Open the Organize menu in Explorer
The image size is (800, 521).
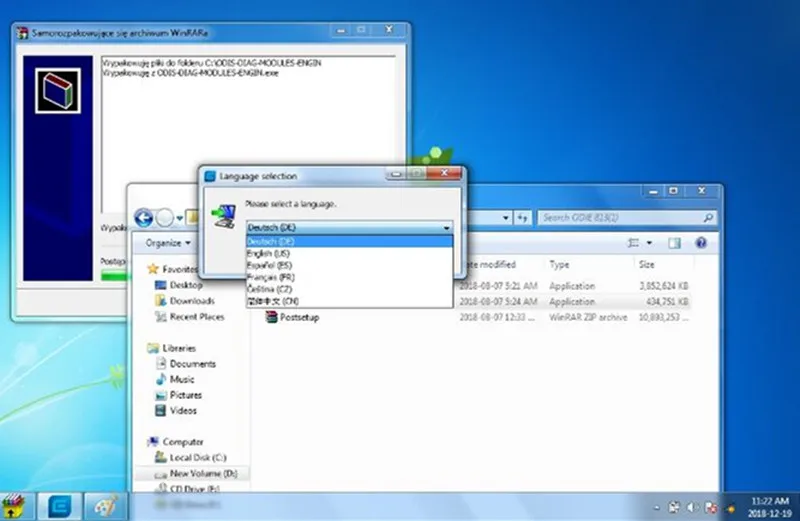168,243
